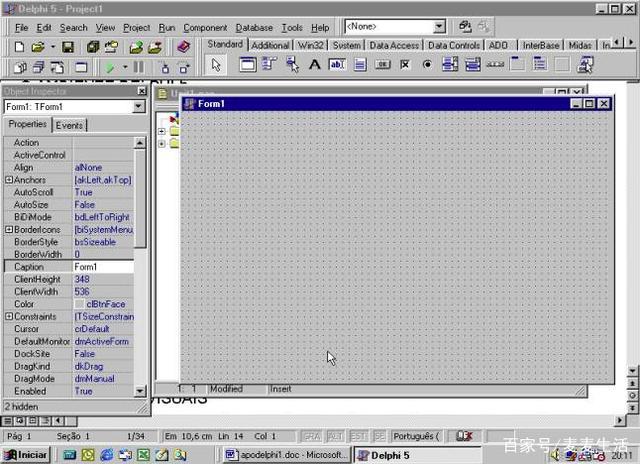Expand the Anchors property
The image size is (640, 464).
click(x=9, y=180)
